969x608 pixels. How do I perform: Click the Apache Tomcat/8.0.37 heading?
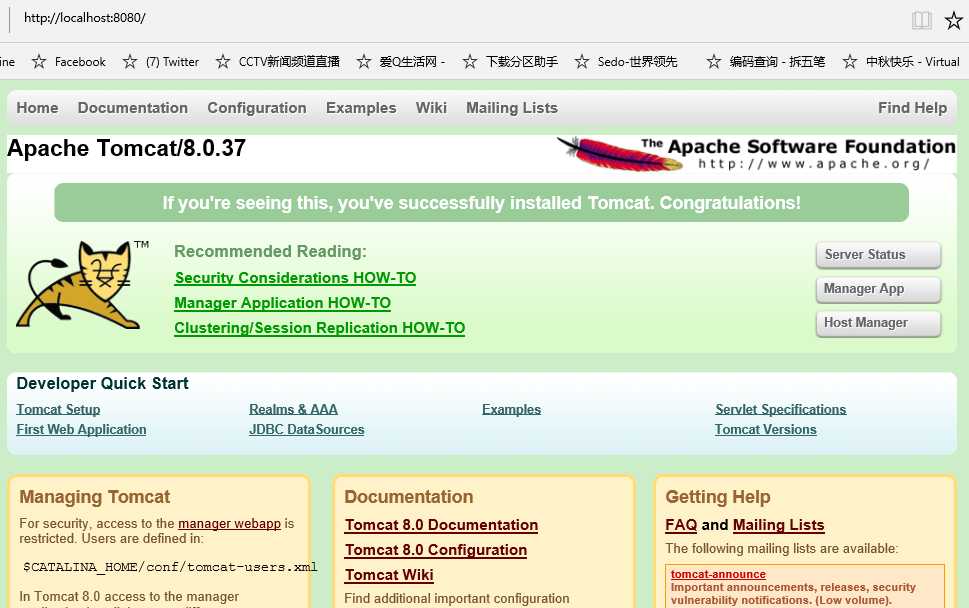click(x=126, y=148)
